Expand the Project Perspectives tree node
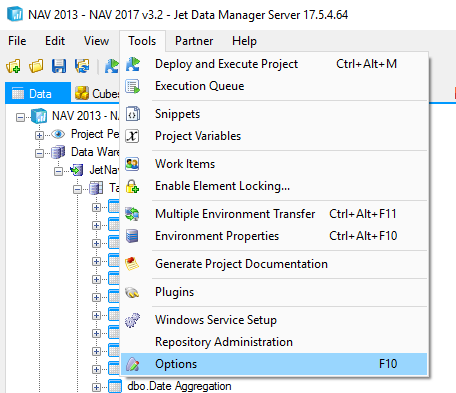Viewport: 456px width, 393px height. point(39,135)
